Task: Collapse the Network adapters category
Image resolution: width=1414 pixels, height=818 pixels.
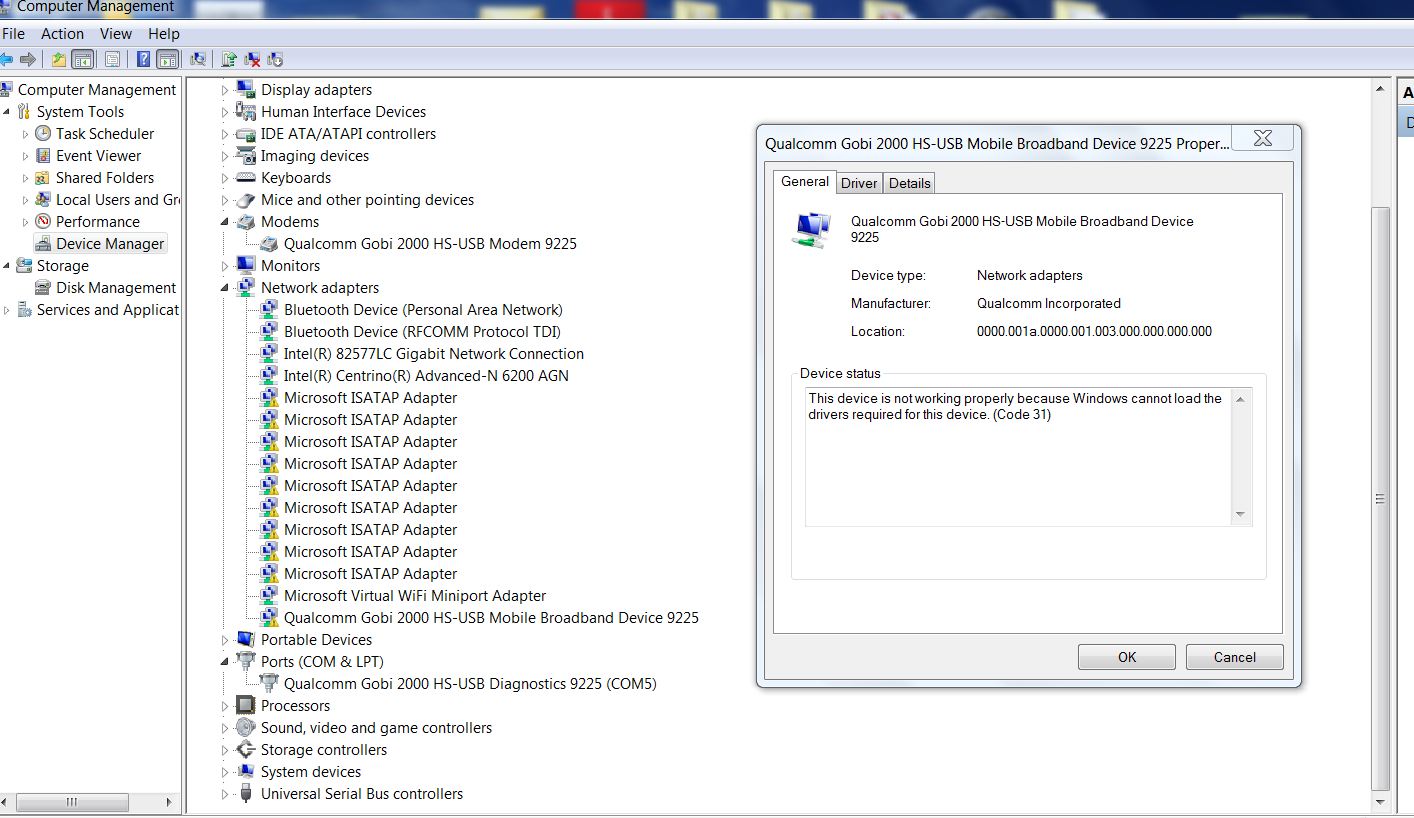Action: click(225, 287)
